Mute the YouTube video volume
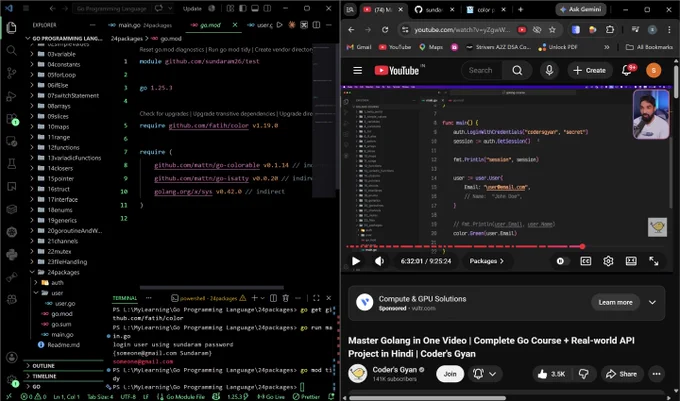 [x=379, y=261]
